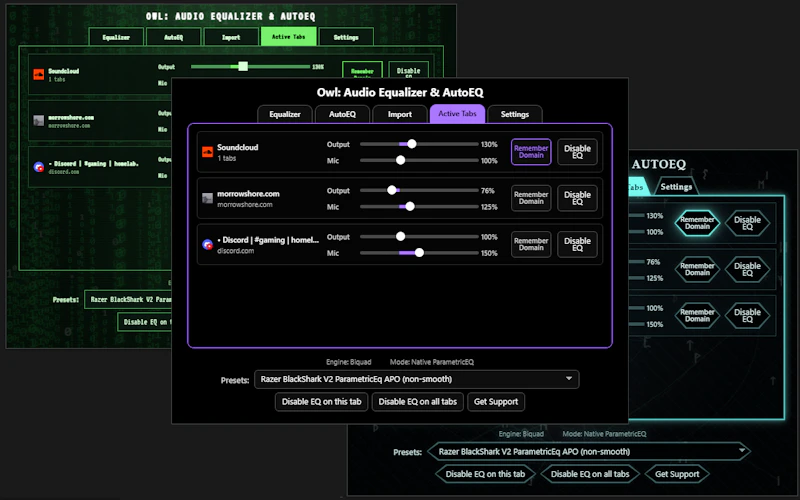Select the purple Active Tabs tab in the center window

[x=457, y=114]
